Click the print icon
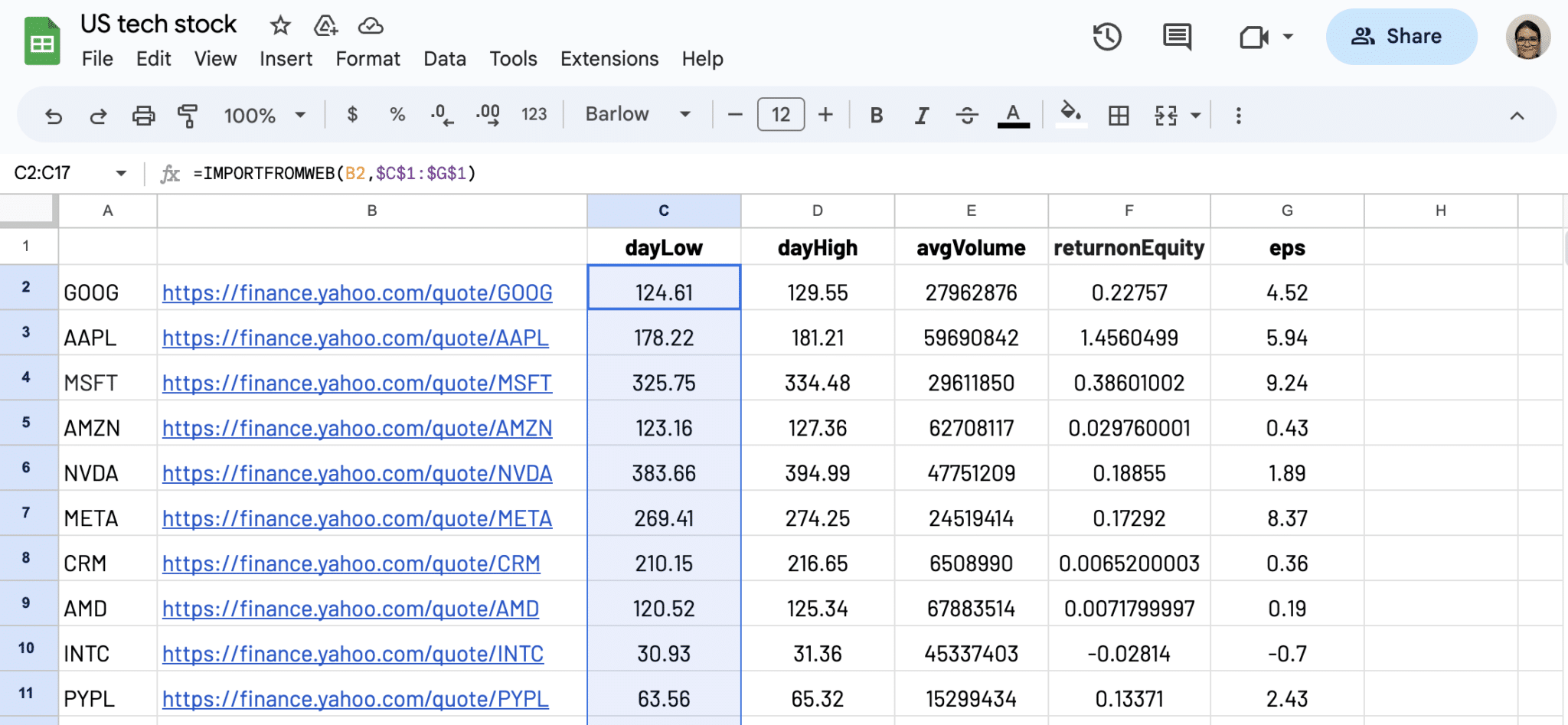Image resolution: width=1568 pixels, height=725 pixels. [x=143, y=116]
